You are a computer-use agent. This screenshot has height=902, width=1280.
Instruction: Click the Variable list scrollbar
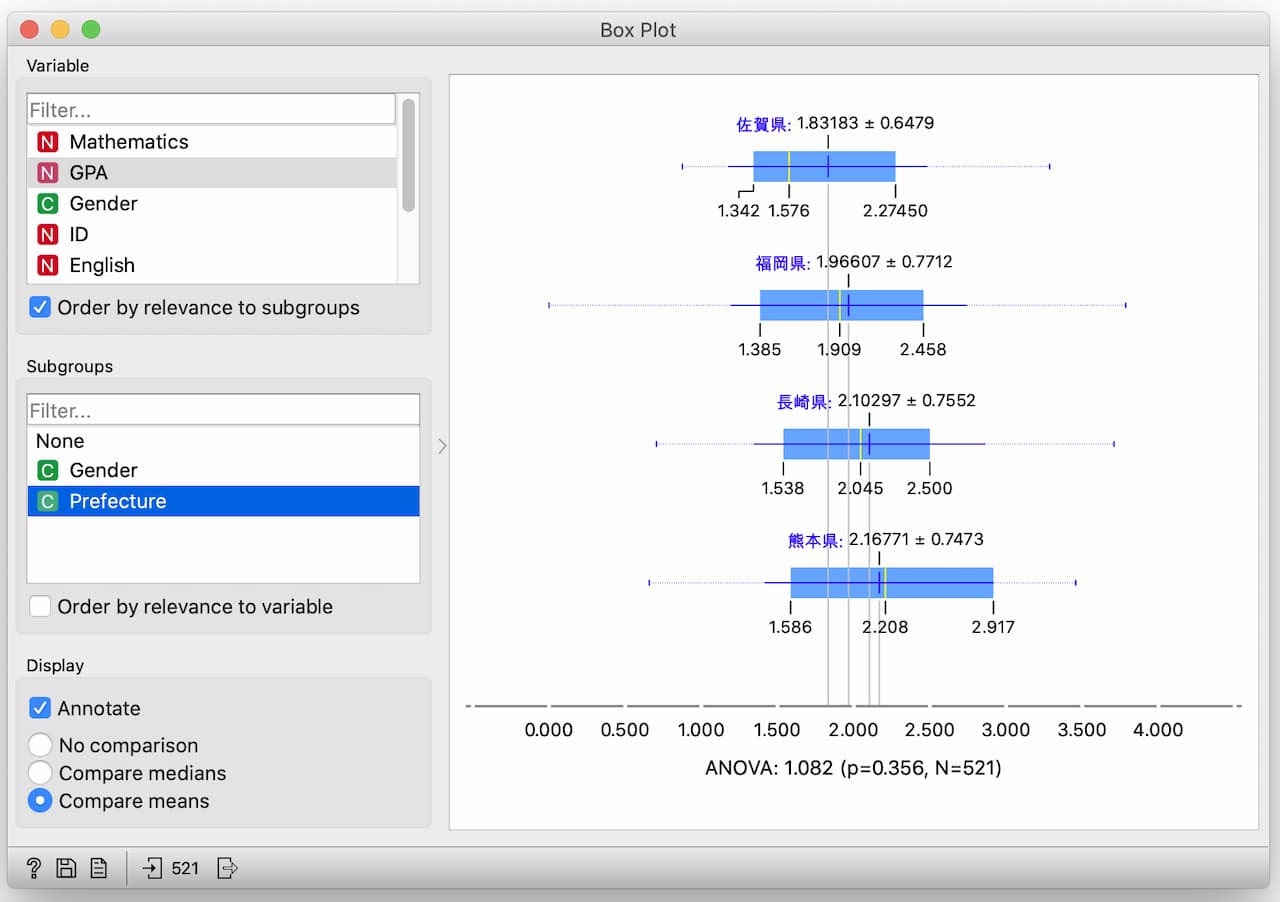(408, 155)
